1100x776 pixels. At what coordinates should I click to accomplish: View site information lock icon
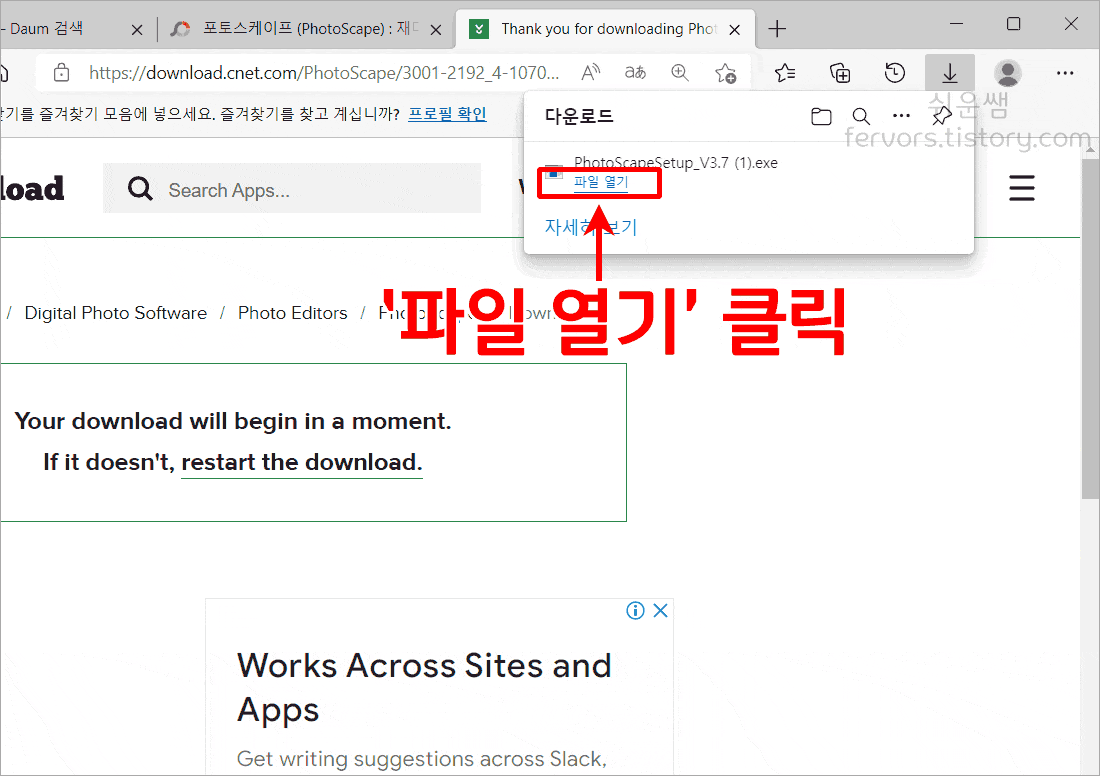[x=62, y=72]
